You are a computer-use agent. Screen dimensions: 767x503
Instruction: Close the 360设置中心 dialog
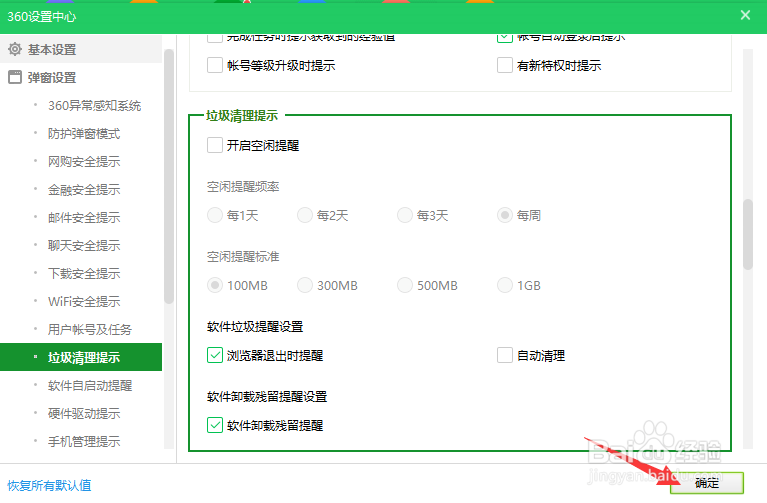745,16
